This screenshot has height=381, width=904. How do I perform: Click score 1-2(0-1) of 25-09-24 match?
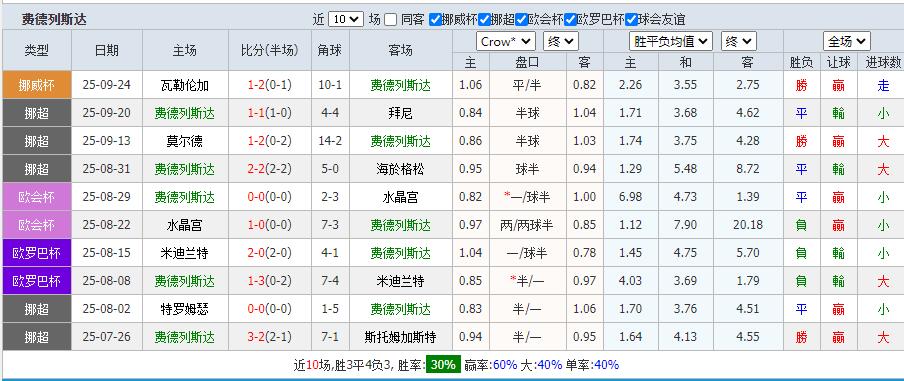click(270, 85)
